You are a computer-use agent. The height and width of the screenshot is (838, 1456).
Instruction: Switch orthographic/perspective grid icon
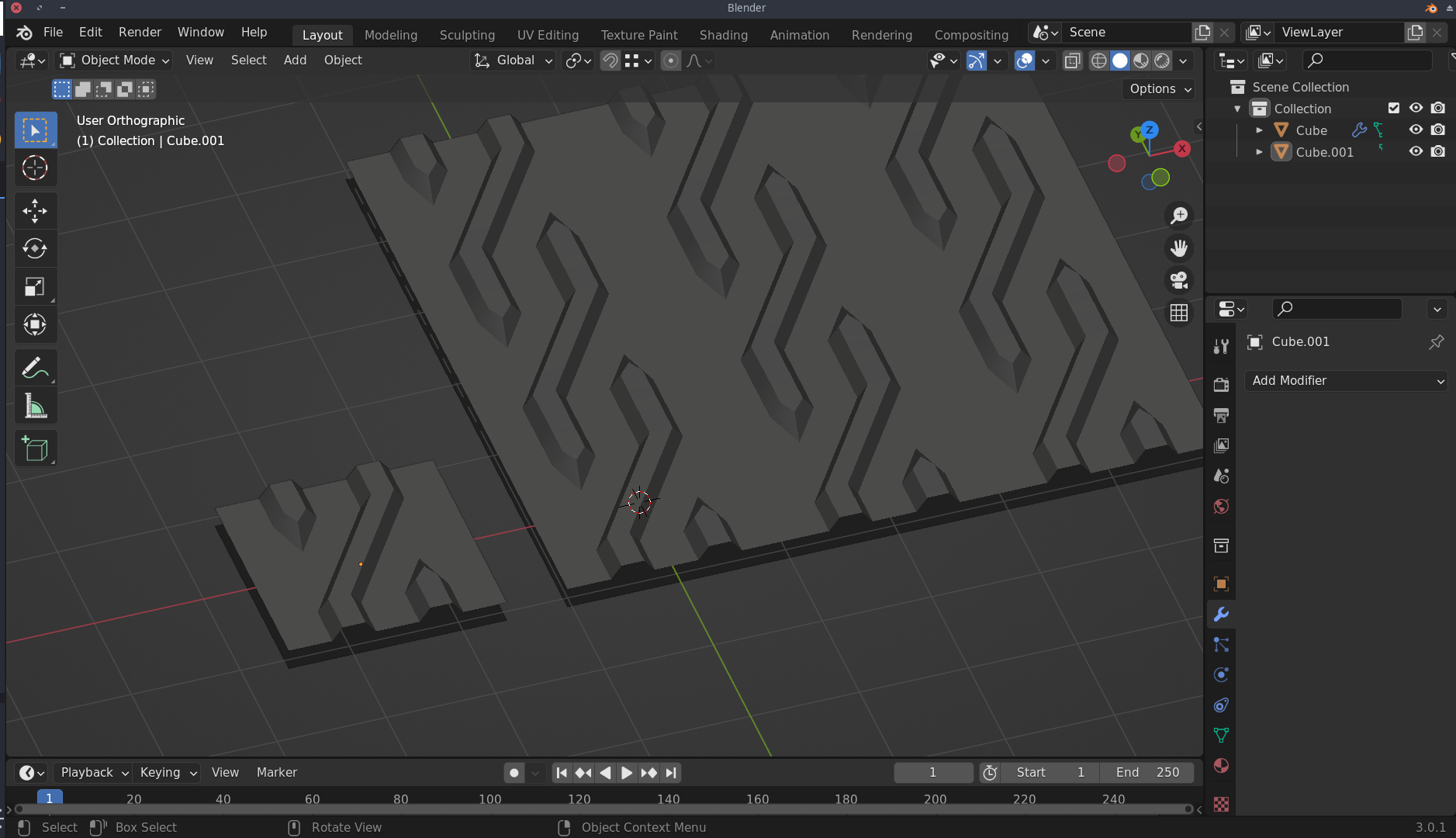coord(1179,313)
